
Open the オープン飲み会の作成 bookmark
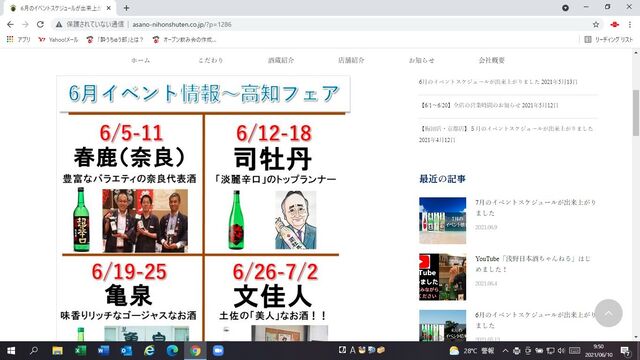(x=184, y=40)
